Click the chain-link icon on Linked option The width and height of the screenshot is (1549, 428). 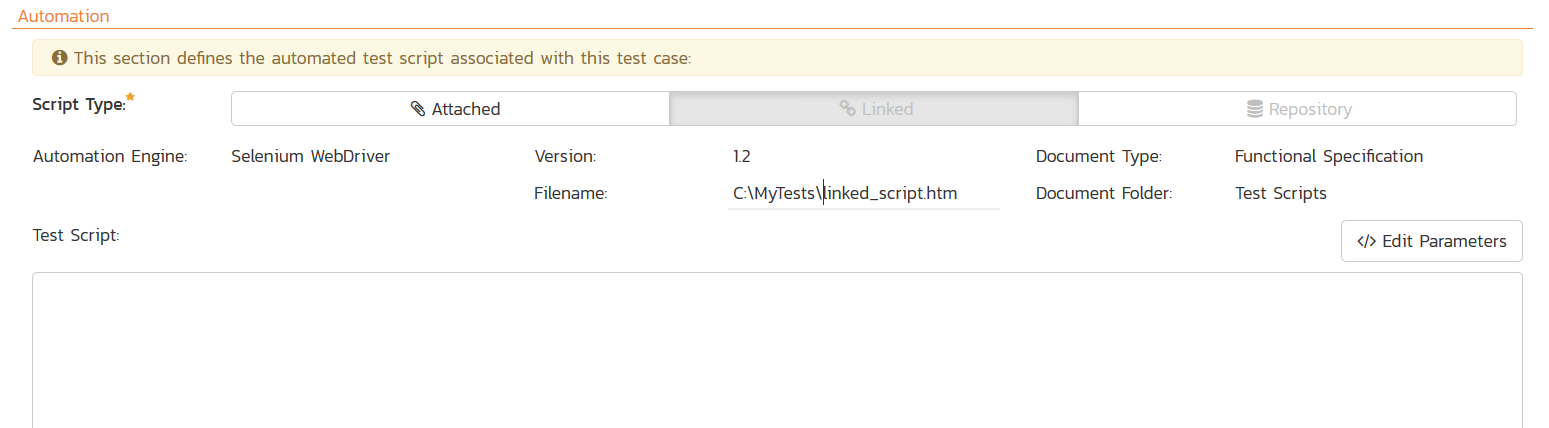(x=847, y=109)
